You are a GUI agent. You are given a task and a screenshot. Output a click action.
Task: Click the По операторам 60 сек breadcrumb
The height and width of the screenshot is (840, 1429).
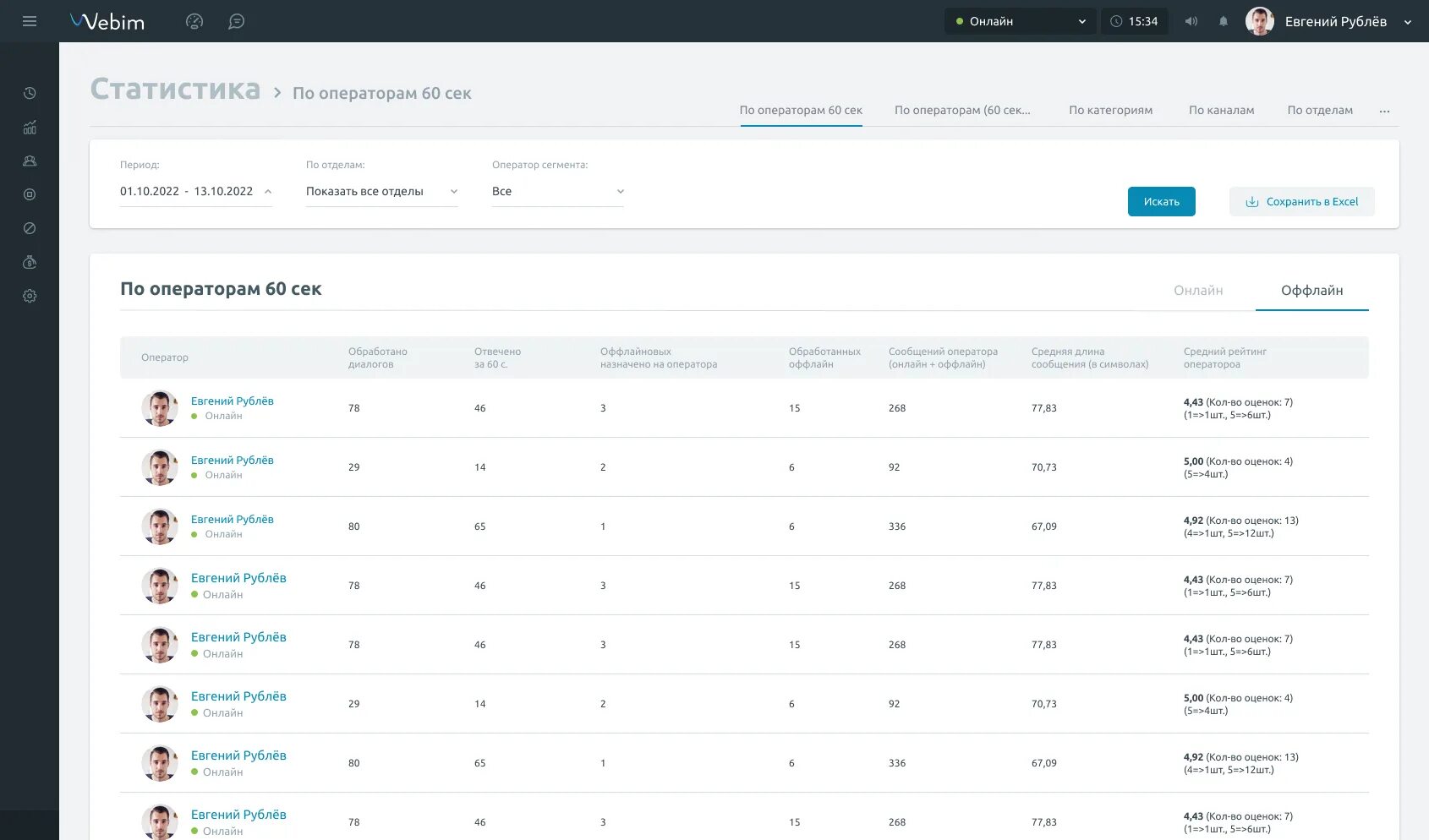coord(382,94)
